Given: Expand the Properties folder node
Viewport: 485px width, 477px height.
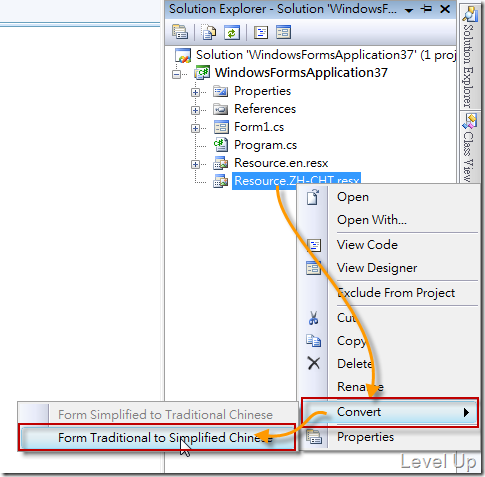Looking at the screenshot, I should click(195, 92).
